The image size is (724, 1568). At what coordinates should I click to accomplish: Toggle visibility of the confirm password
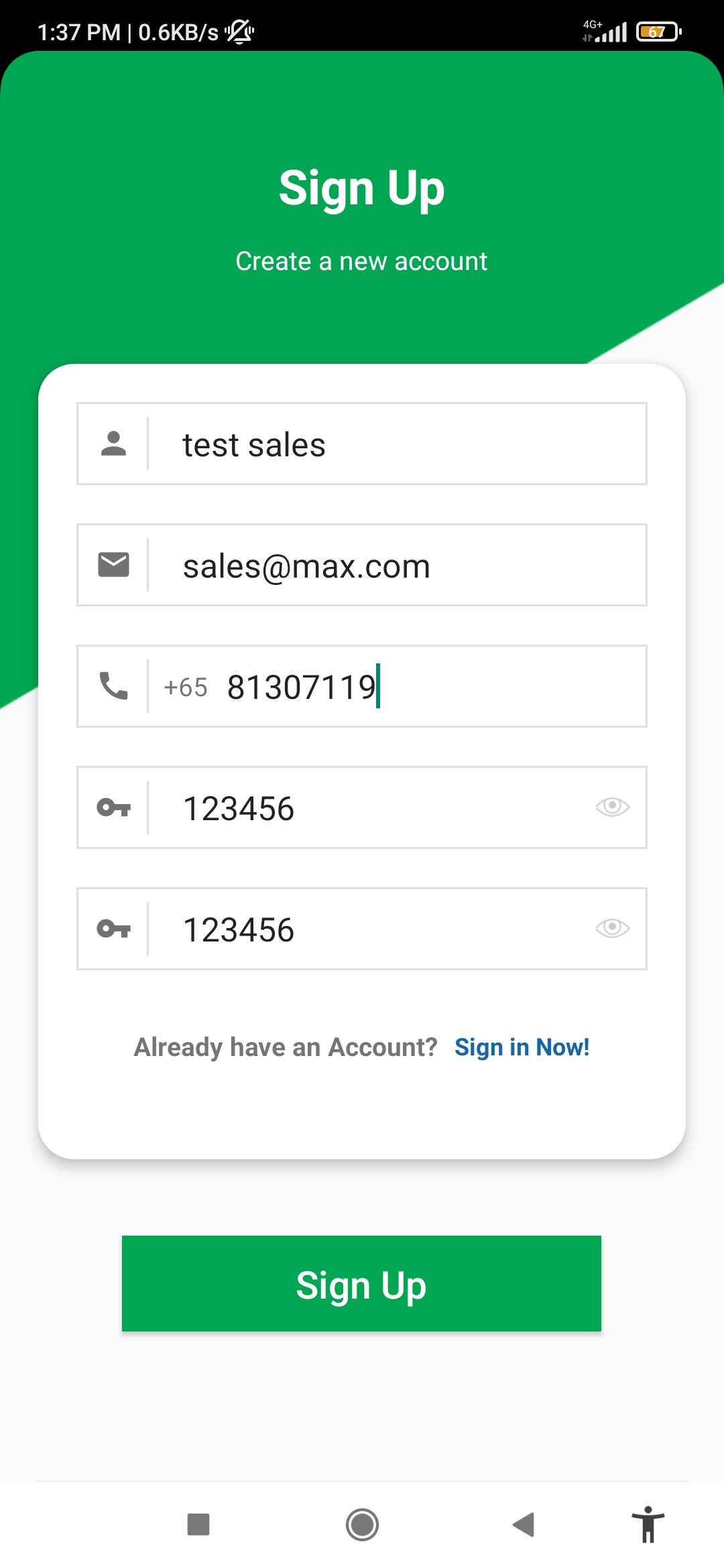click(612, 928)
